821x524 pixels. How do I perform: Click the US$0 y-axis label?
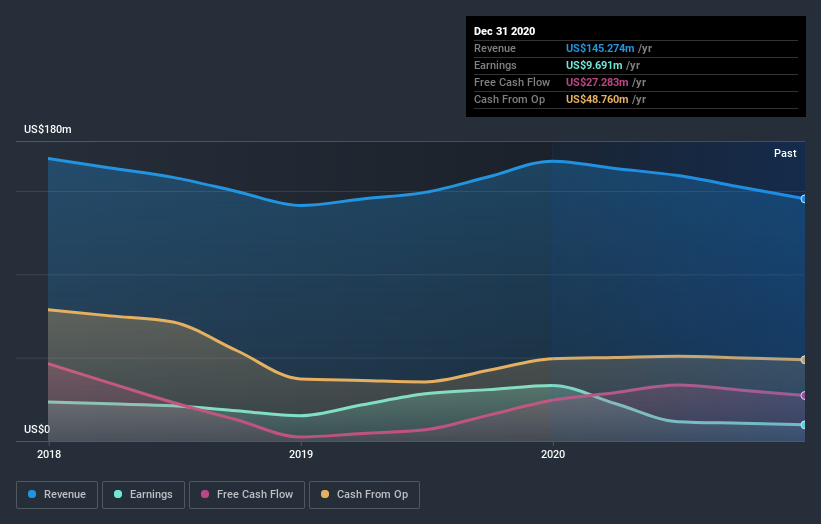point(37,429)
